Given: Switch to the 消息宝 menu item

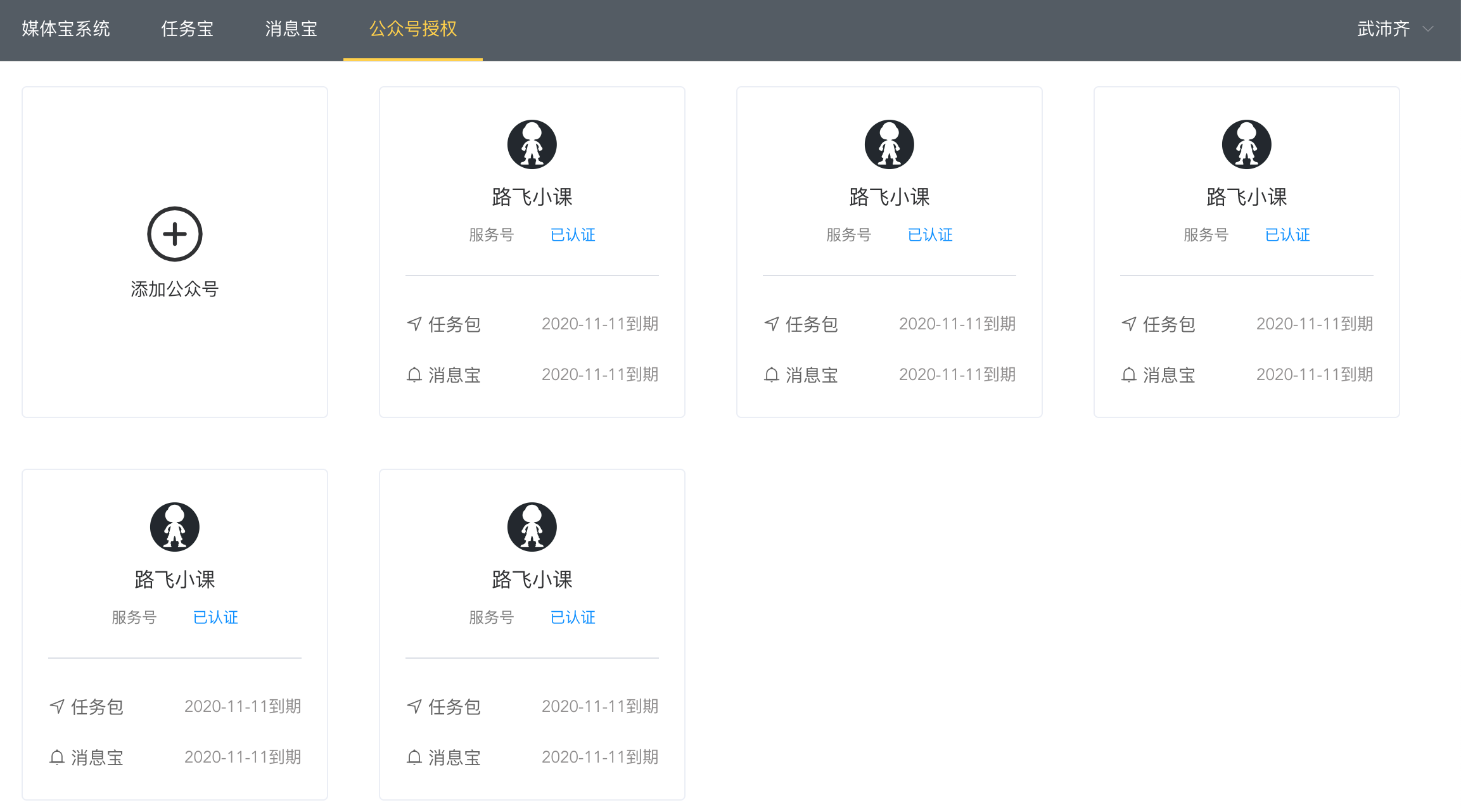Looking at the screenshot, I should point(291,29).
